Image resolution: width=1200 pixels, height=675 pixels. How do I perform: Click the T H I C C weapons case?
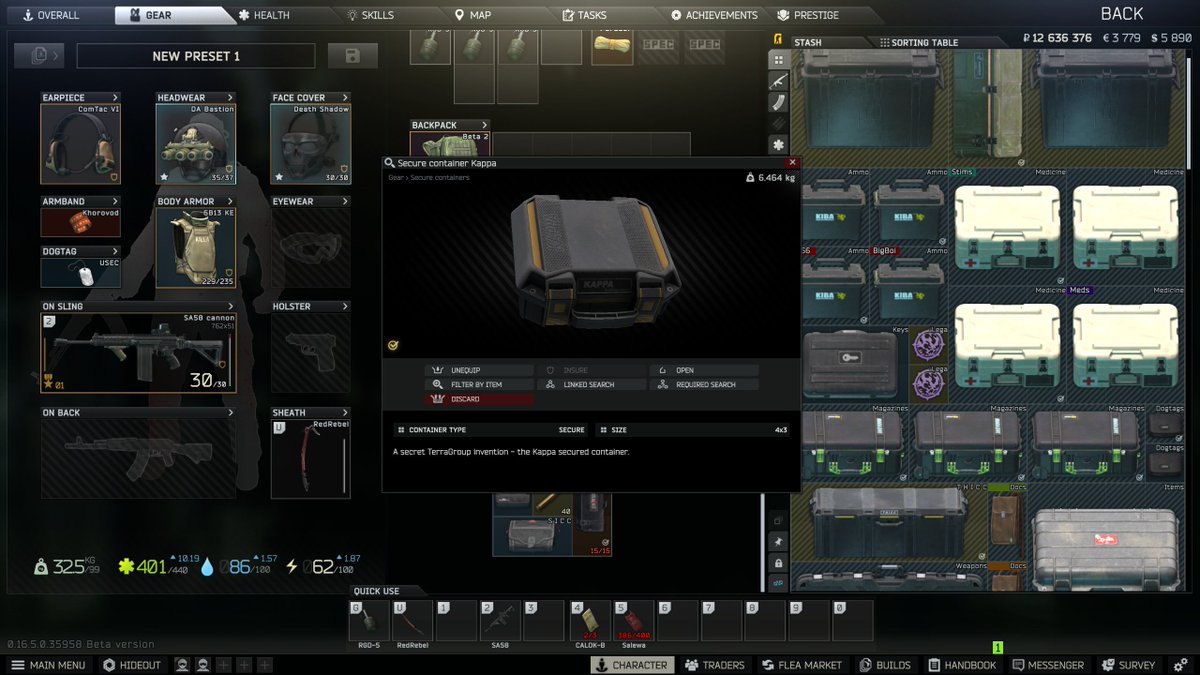pos(888,523)
